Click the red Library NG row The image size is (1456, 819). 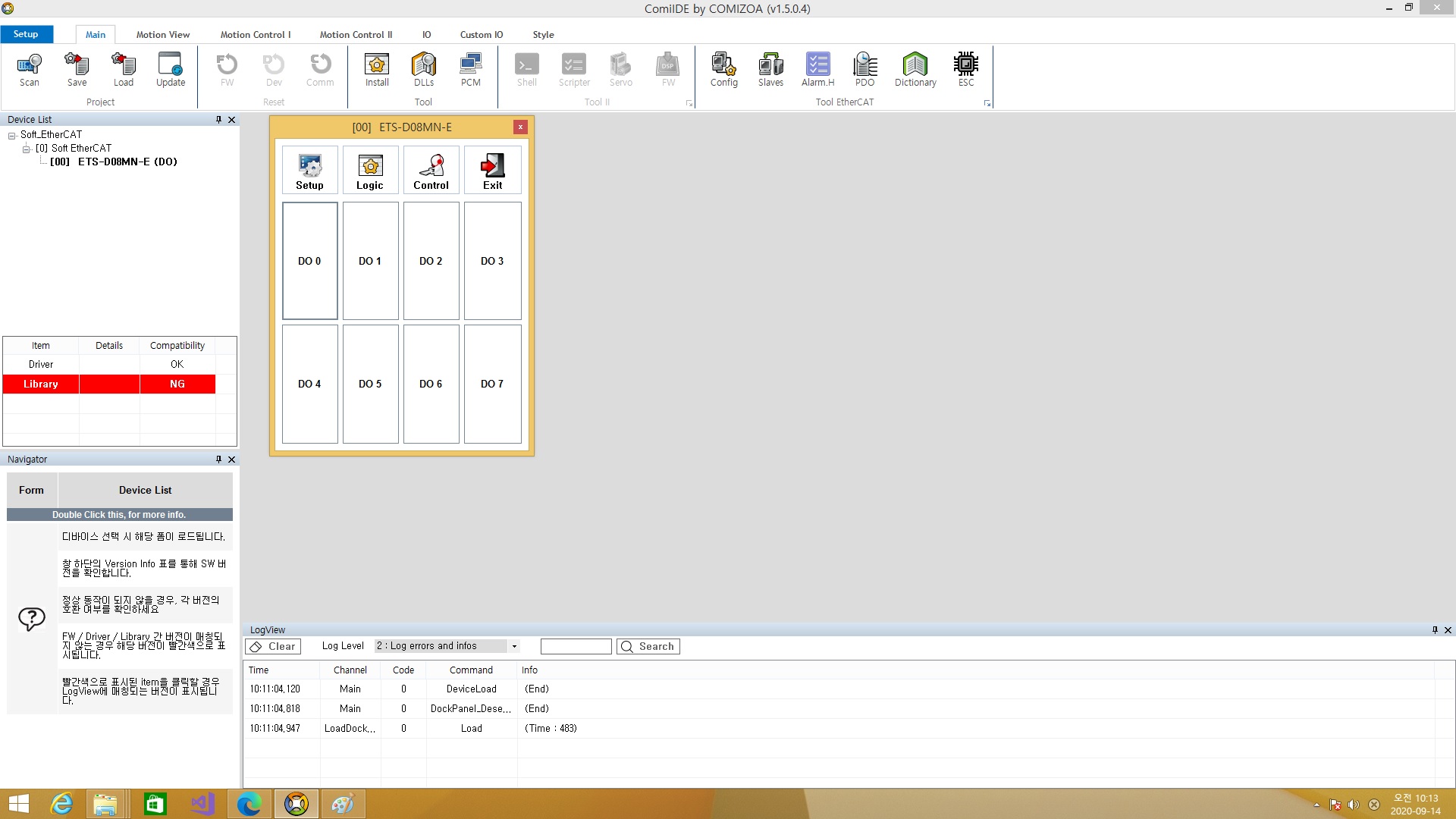click(x=109, y=384)
